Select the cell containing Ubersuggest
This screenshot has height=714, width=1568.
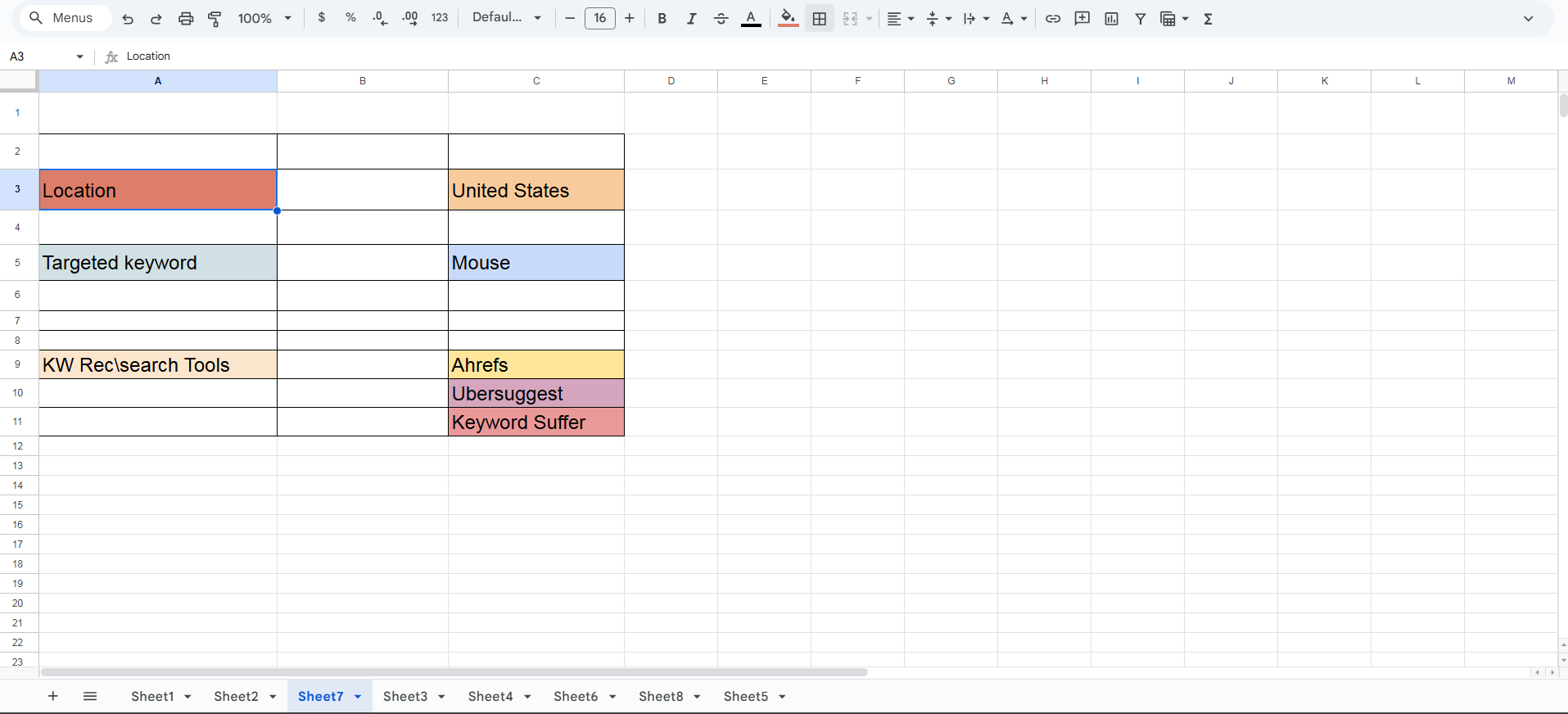pyautogui.click(x=535, y=393)
